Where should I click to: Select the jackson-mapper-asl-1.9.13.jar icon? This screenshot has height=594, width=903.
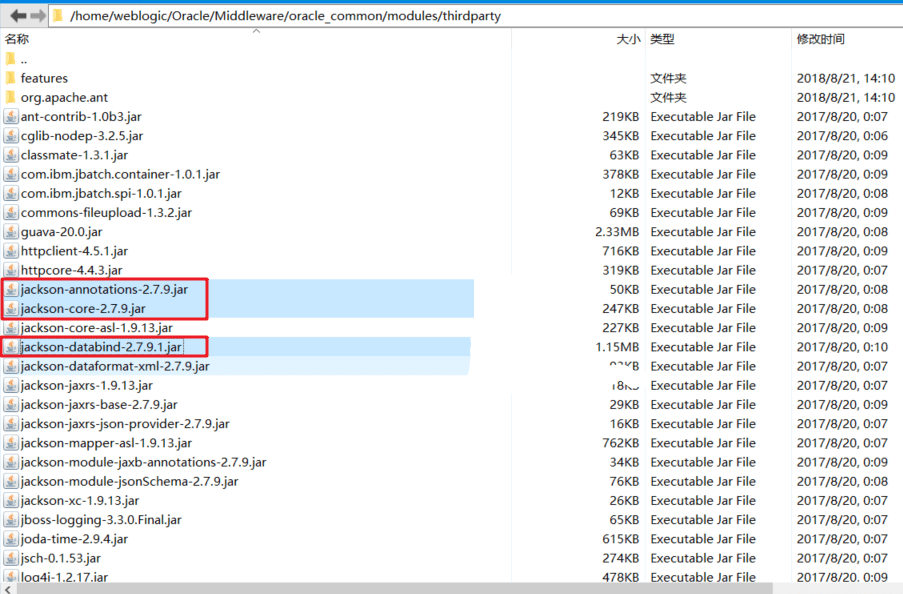(10, 442)
